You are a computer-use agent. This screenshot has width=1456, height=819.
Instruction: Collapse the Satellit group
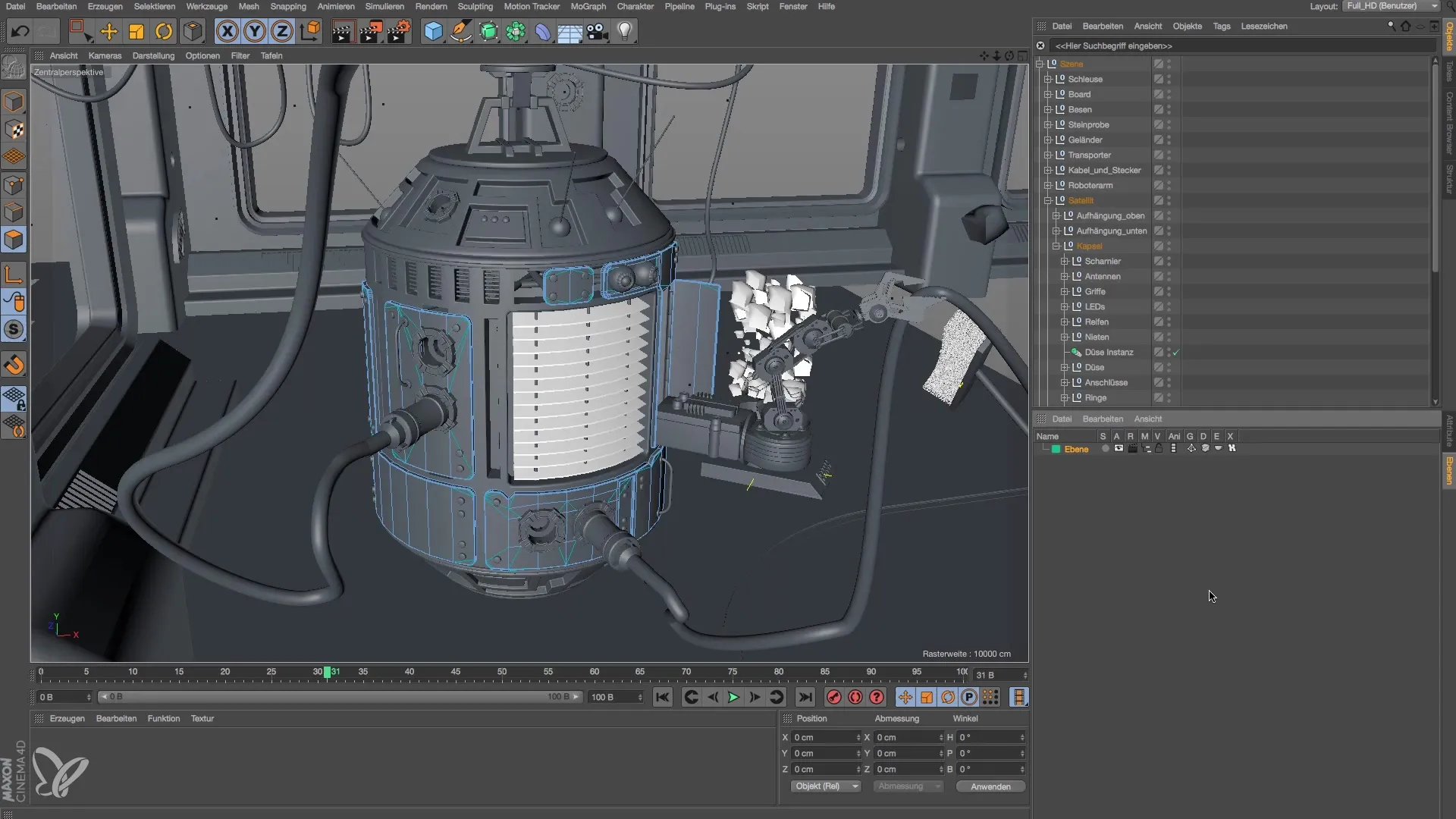[1048, 200]
